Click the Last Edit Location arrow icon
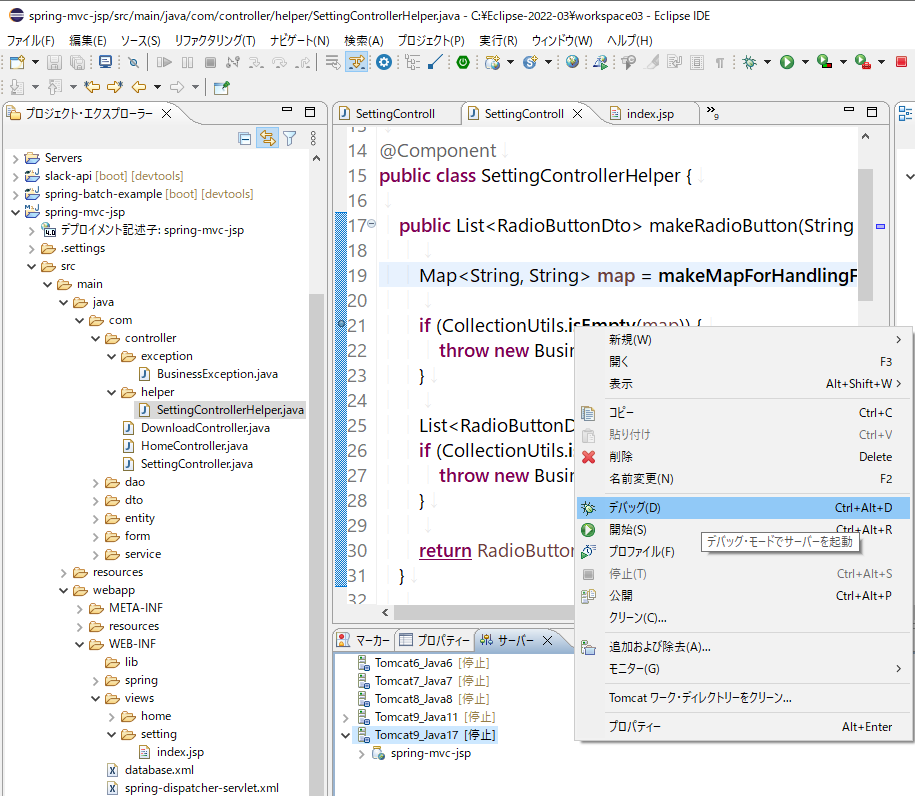915x796 pixels. pos(92,87)
